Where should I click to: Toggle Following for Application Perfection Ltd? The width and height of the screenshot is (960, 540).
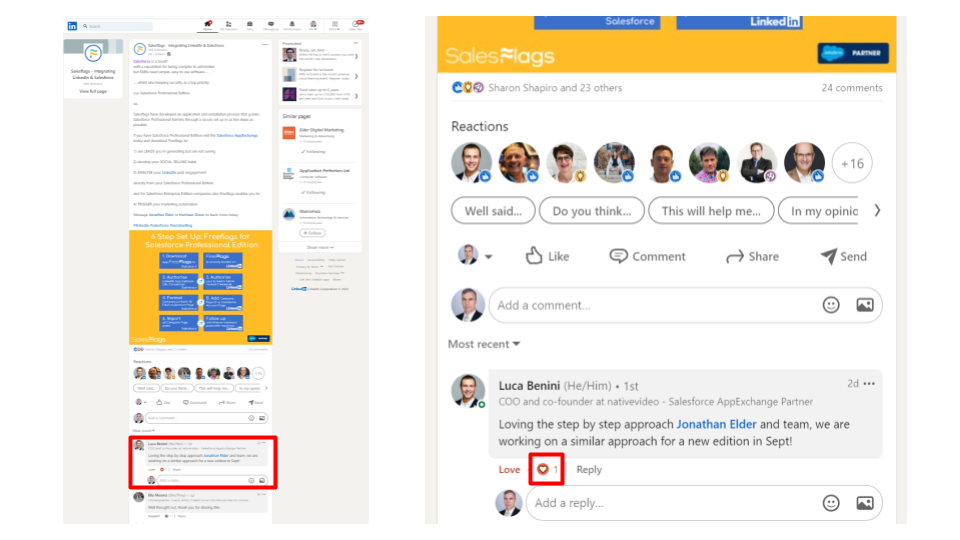pyautogui.click(x=313, y=192)
